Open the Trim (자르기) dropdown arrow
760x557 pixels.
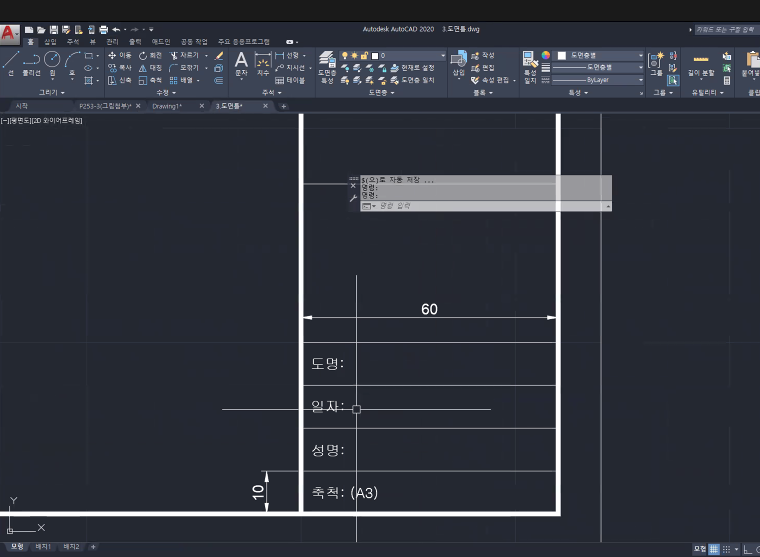(206, 56)
